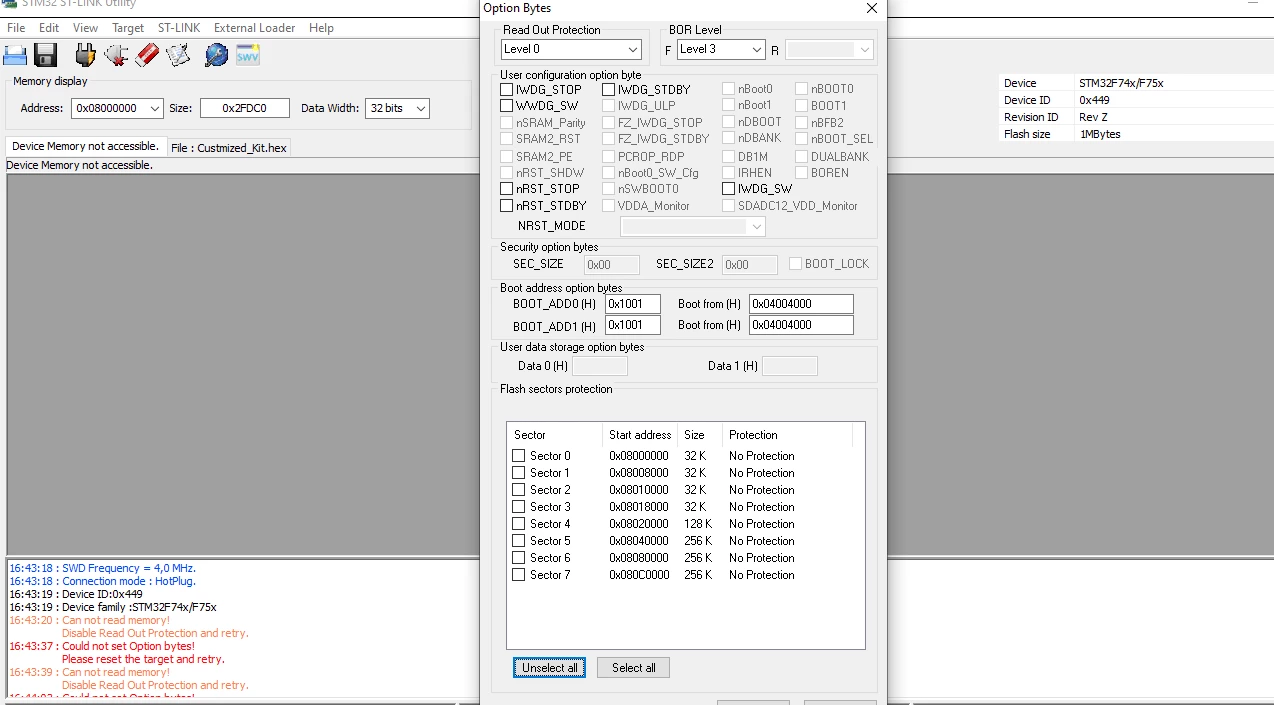Toggle the nRST_STOP checkbox
Screen dimensions: 1274x705
[507, 188]
